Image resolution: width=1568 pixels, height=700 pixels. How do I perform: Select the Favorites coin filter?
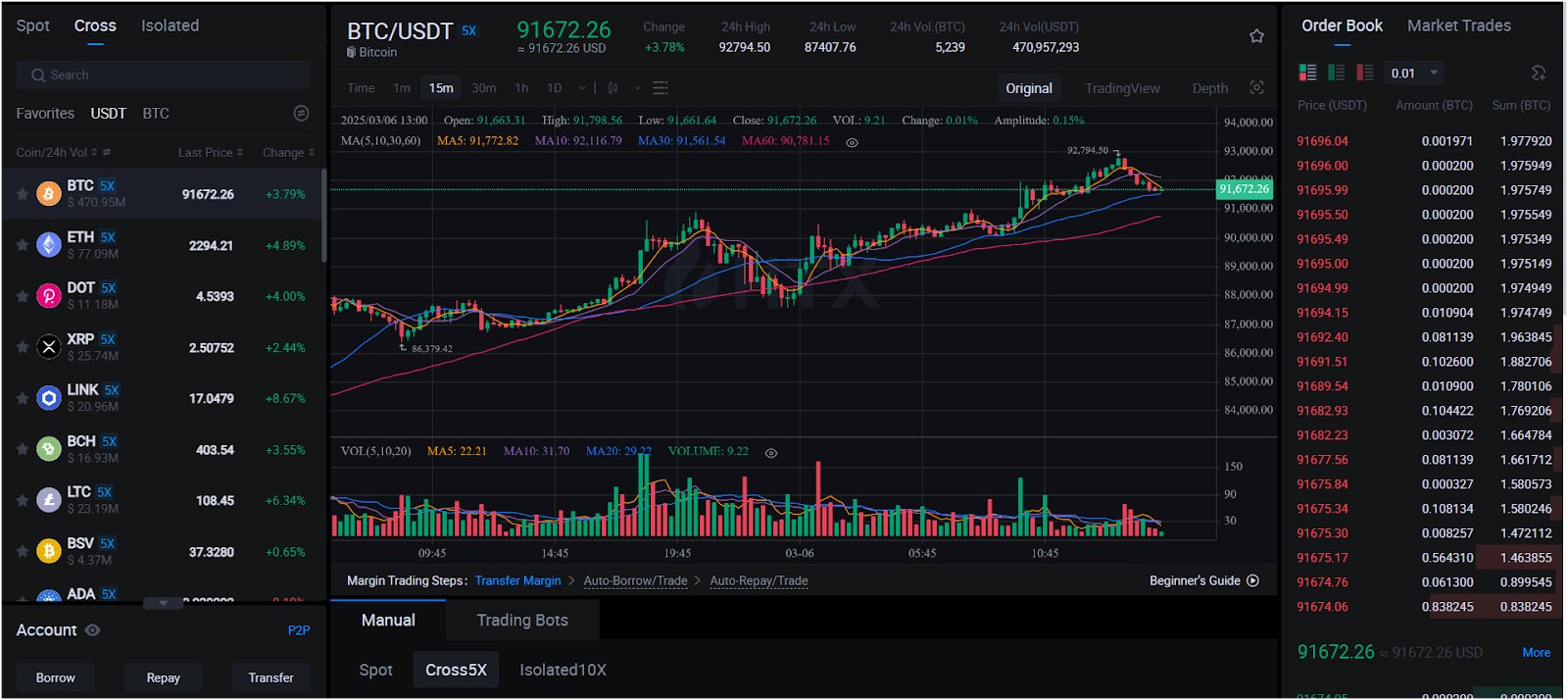pyautogui.click(x=45, y=114)
